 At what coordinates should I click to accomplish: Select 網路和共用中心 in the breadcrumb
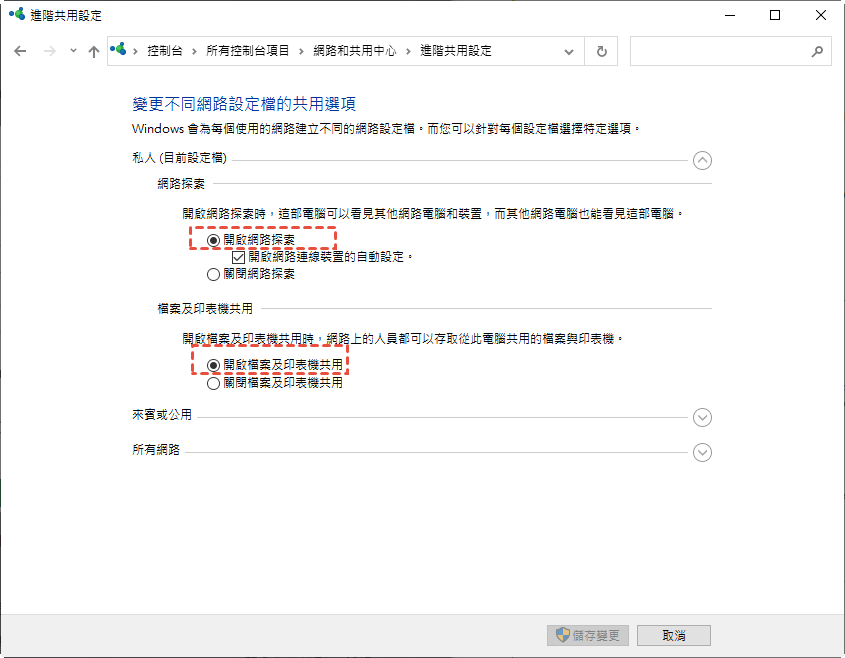[355, 51]
